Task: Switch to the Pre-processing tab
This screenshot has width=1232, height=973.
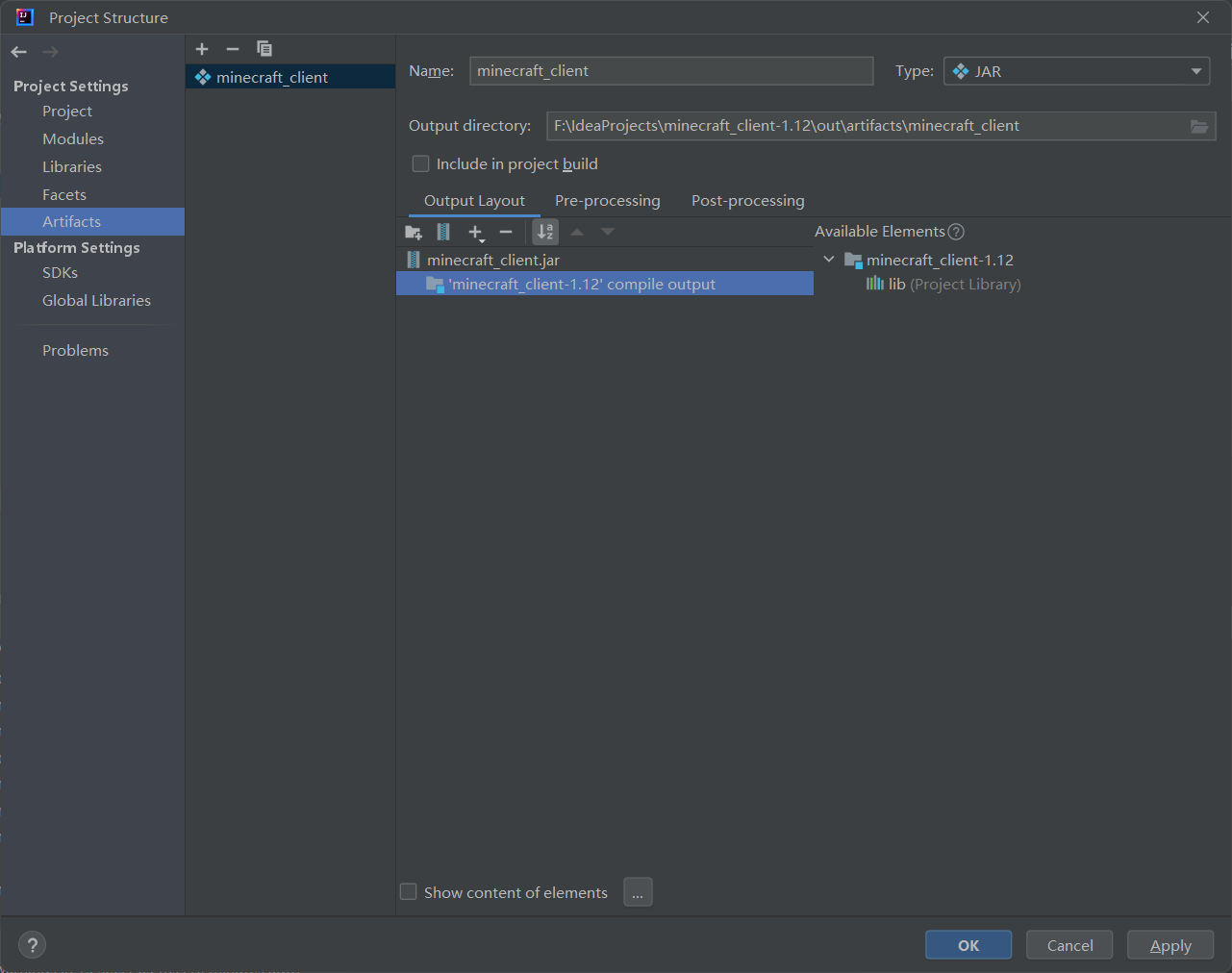Action: [608, 201]
